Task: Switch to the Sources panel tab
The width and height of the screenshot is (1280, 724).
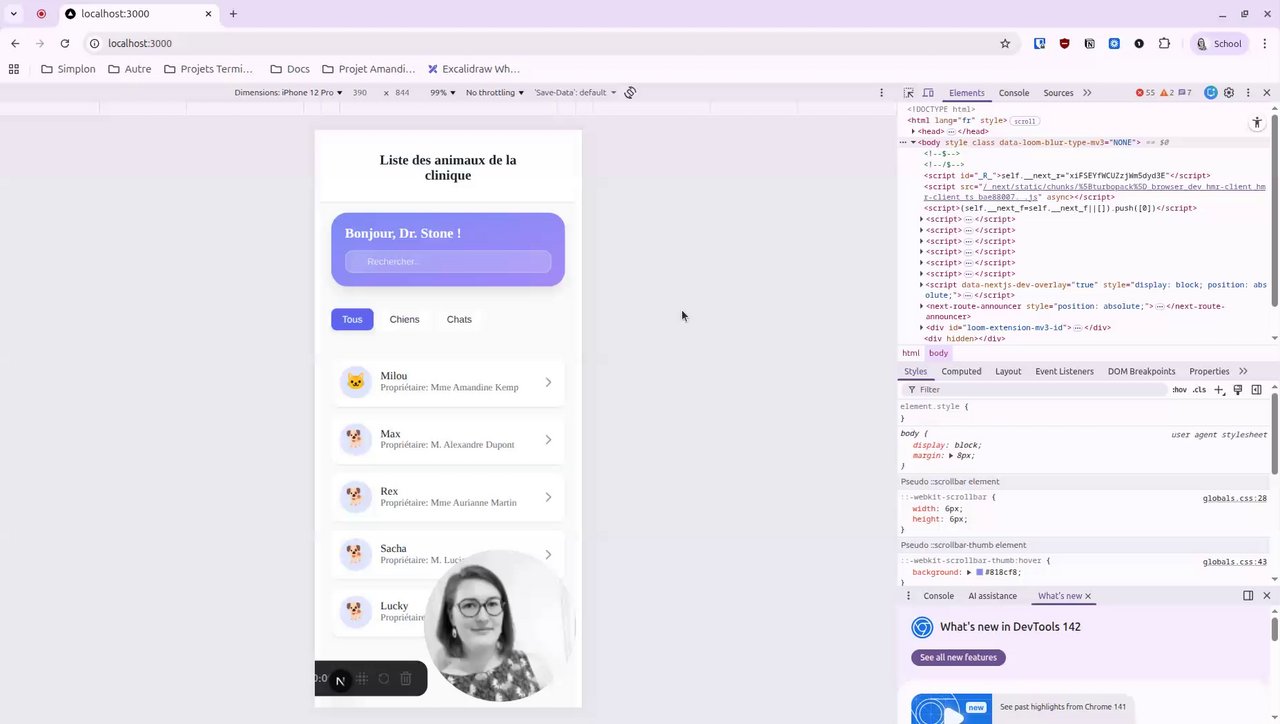Action: [1058, 93]
